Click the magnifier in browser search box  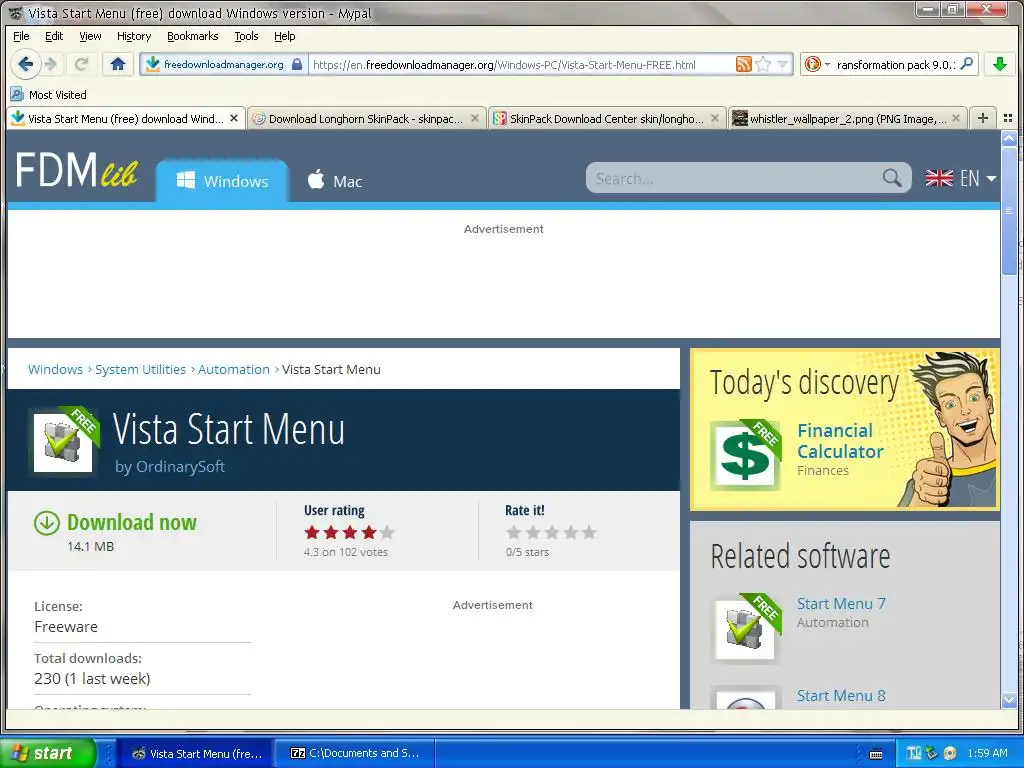click(x=967, y=63)
